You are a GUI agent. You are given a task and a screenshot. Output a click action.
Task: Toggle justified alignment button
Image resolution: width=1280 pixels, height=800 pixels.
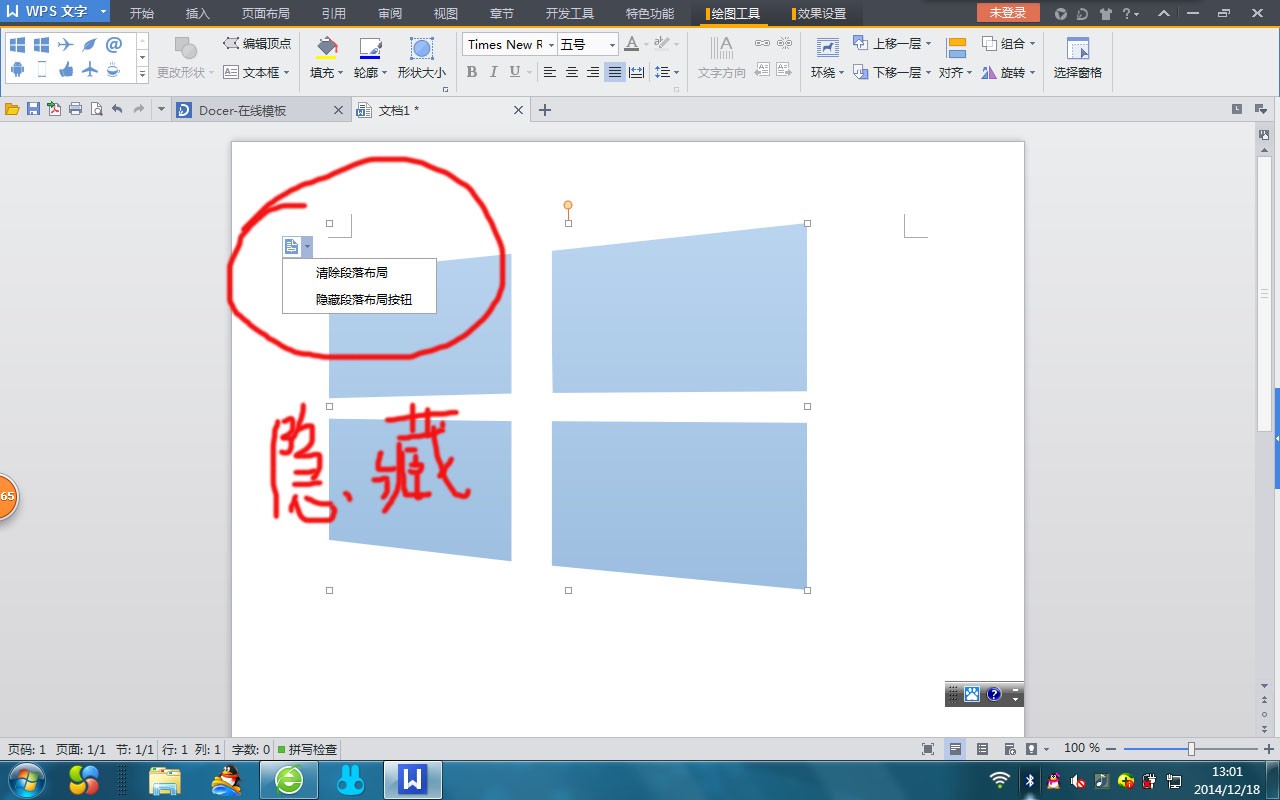(615, 72)
